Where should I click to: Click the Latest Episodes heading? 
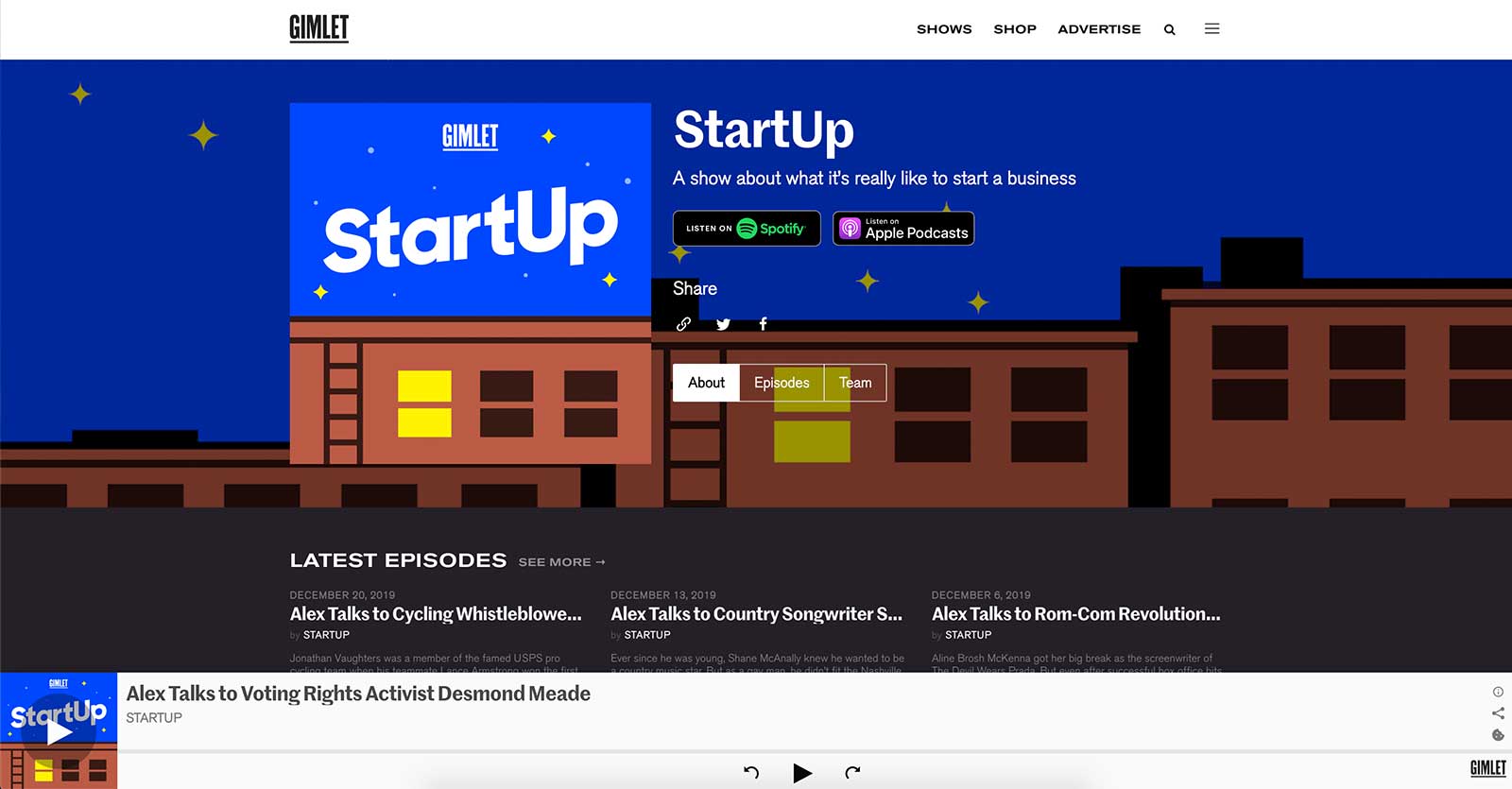(x=398, y=560)
